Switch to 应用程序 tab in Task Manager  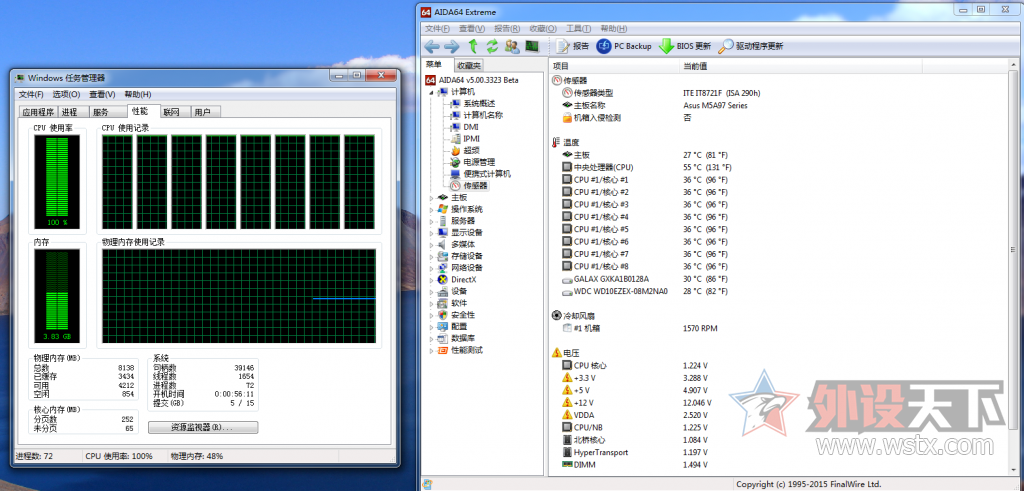pyautogui.click(x=38, y=112)
